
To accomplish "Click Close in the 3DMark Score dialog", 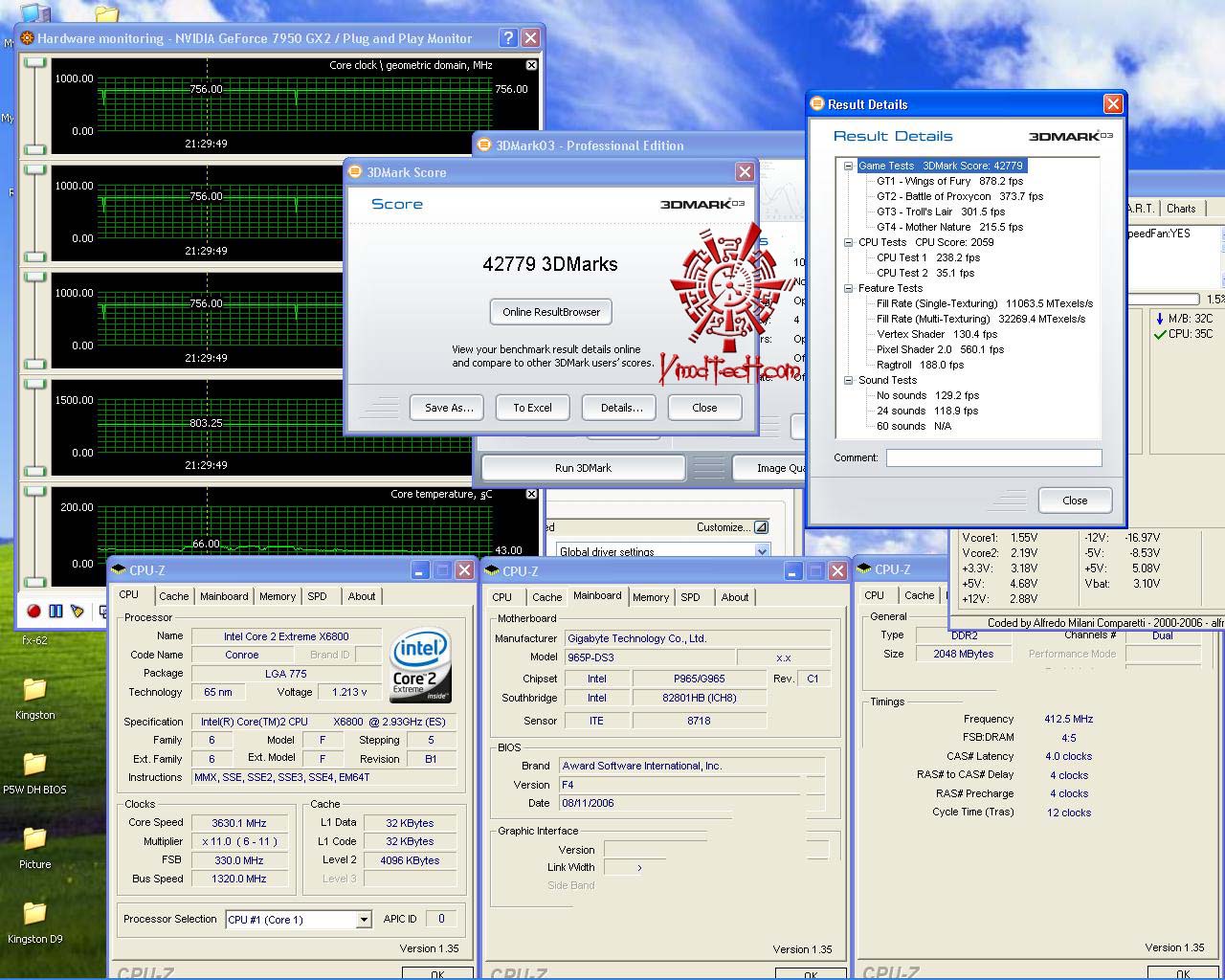I will click(x=704, y=408).
